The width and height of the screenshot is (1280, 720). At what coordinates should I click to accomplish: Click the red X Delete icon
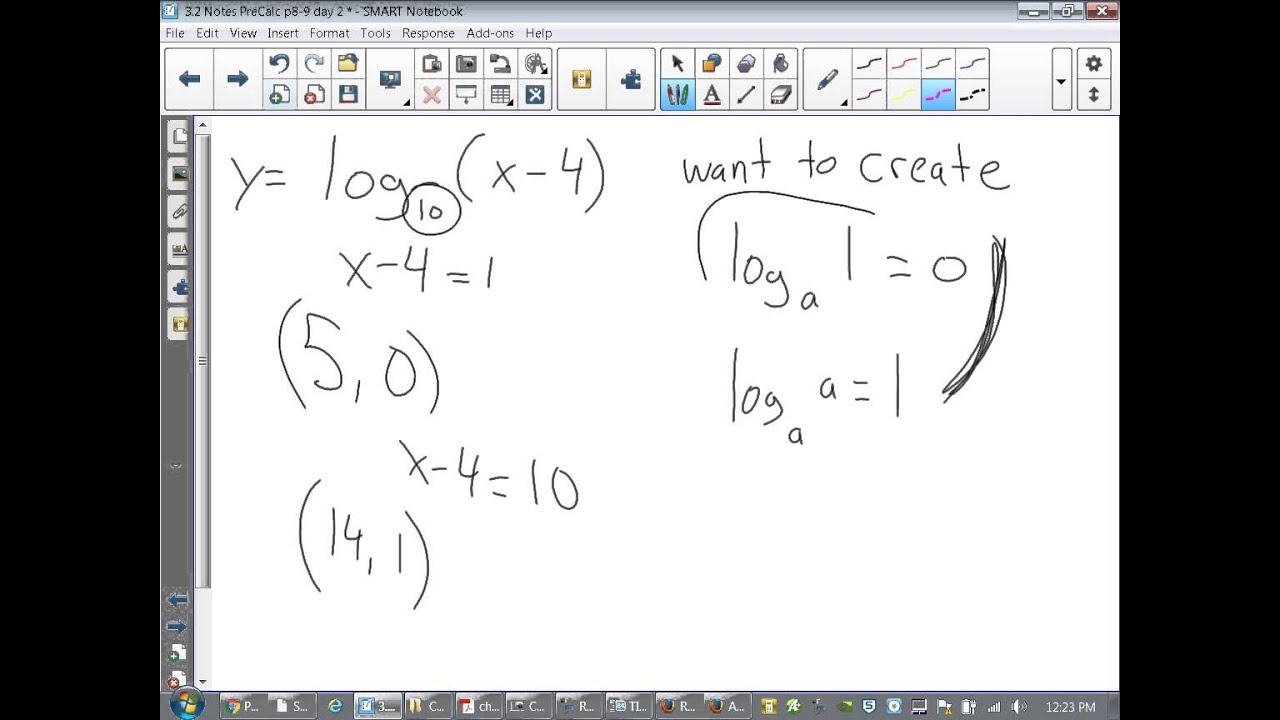click(432, 95)
